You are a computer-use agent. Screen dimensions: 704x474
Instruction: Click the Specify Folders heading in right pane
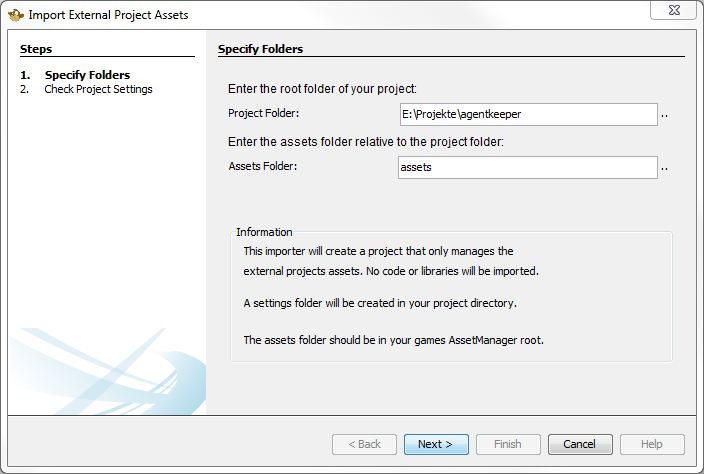(x=260, y=49)
